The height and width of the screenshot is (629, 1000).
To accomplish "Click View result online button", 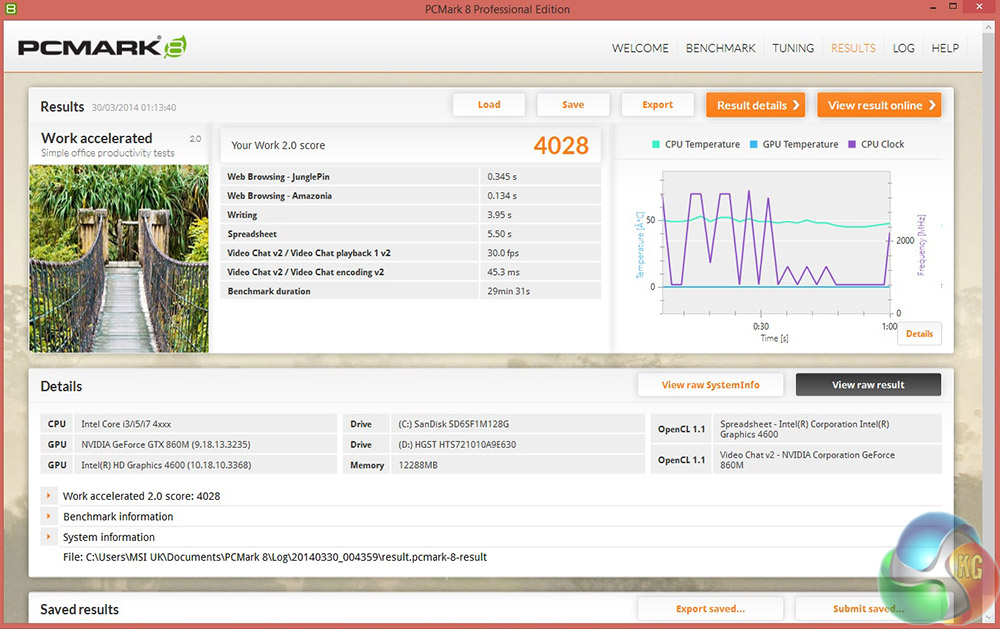I will tap(880, 105).
